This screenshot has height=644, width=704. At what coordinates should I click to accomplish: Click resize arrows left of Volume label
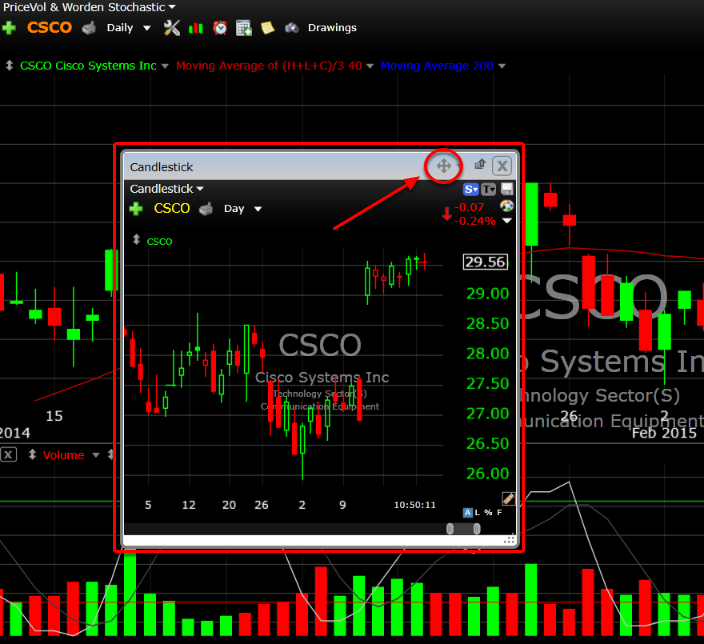(32, 455)
